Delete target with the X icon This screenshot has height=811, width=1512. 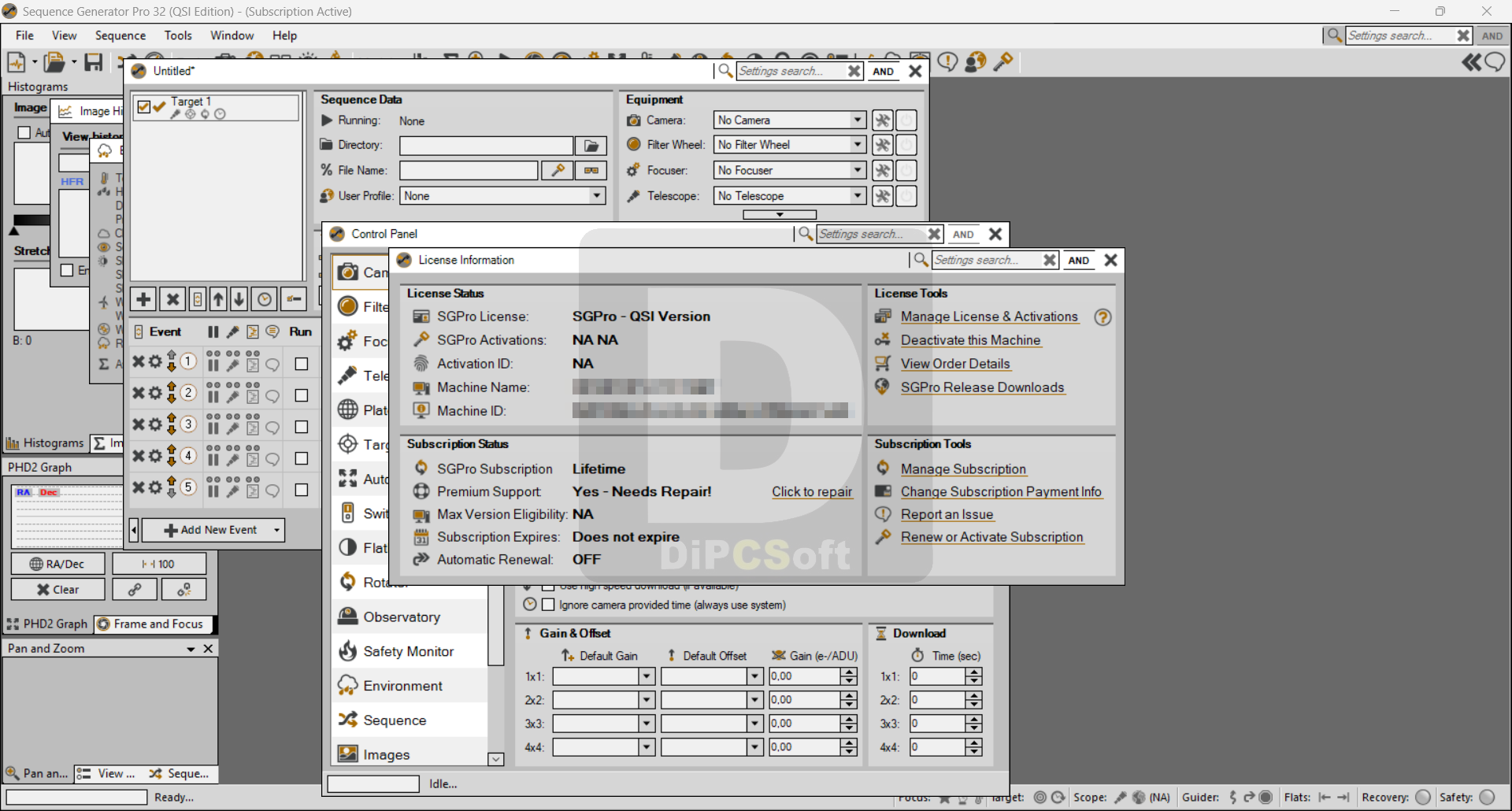coord(172,299)
